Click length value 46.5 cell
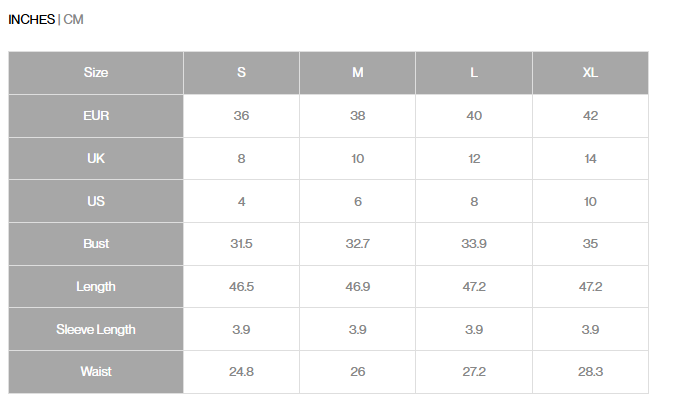696x411 pixels. (x=241, y=287)
